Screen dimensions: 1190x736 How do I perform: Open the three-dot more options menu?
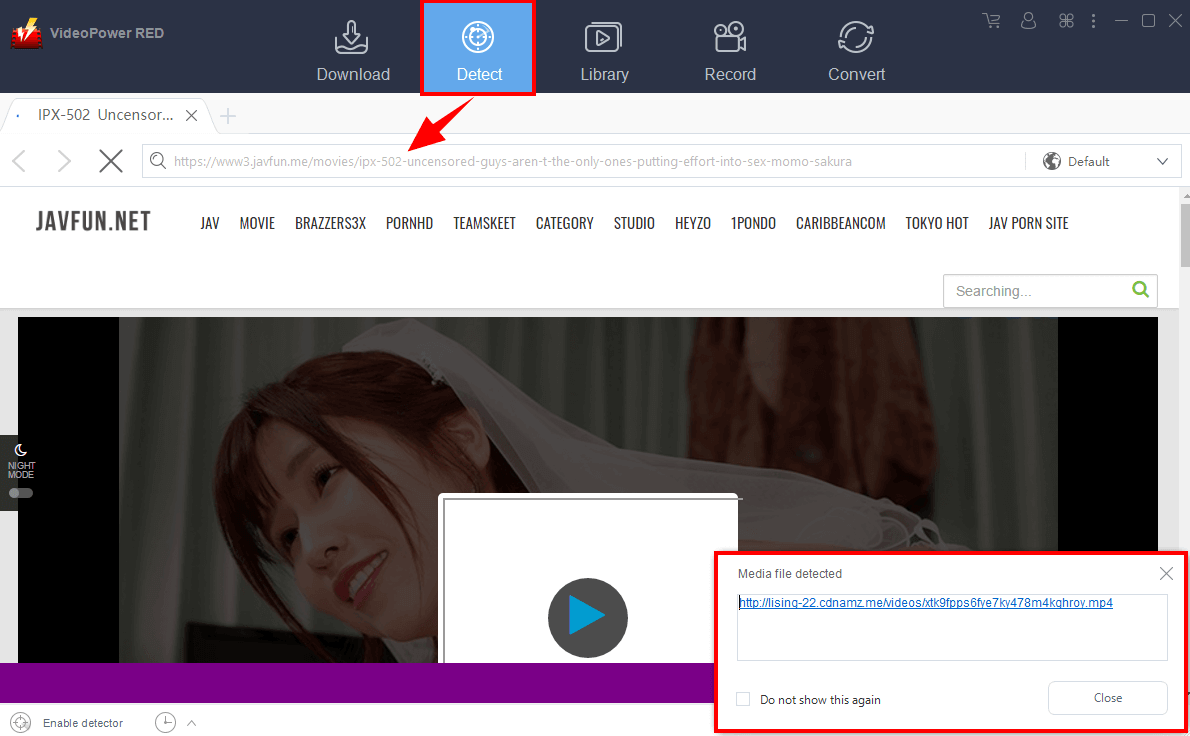(x=1094, y=20)
